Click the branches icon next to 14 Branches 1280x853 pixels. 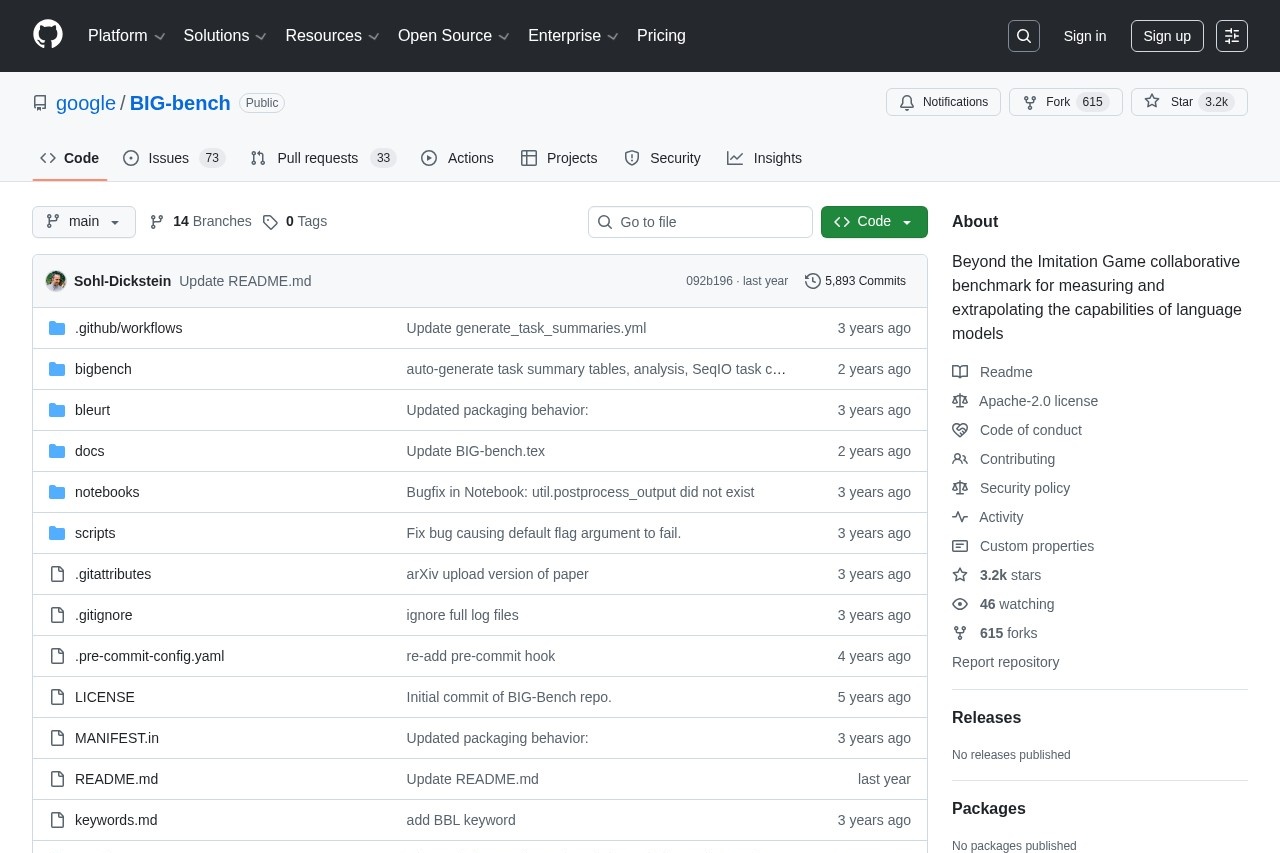(157, 221)
